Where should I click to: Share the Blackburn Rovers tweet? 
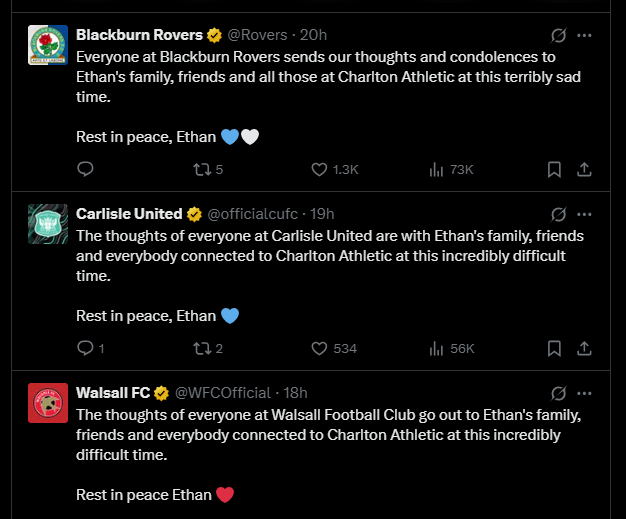click(584, 169)
